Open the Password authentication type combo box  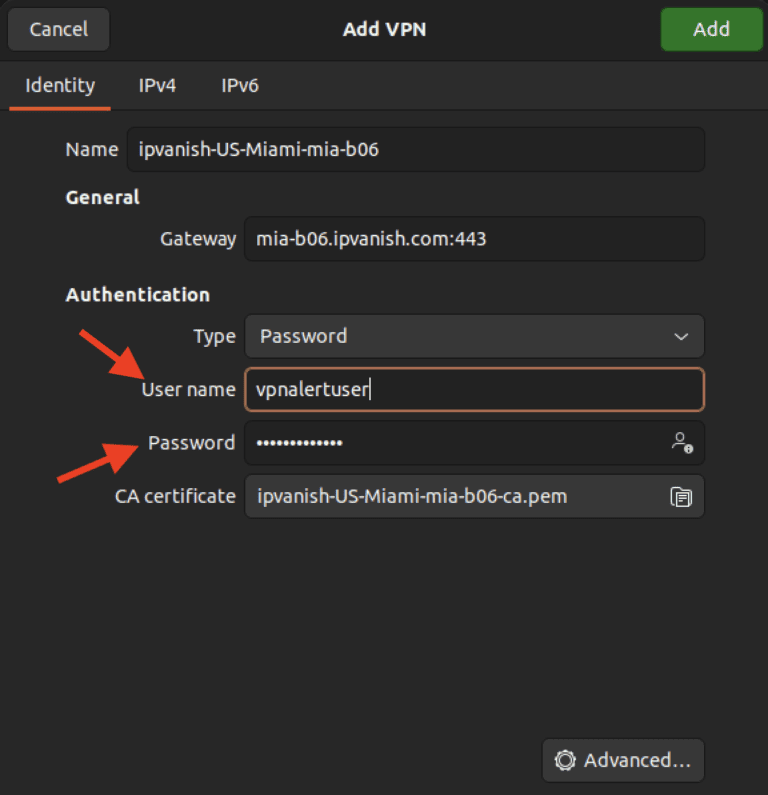[x=460, y=337]
